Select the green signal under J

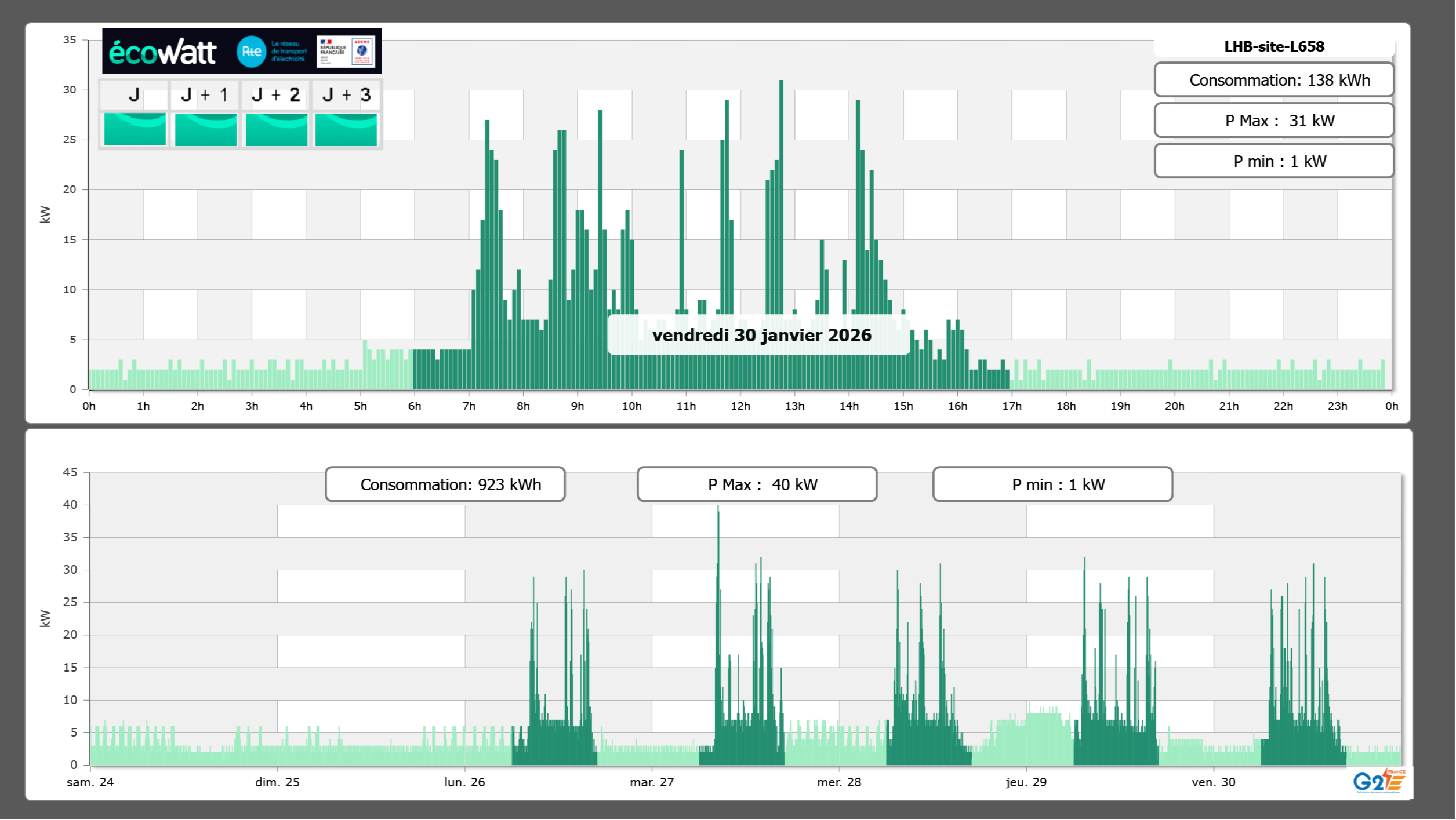tap(135, 129)
